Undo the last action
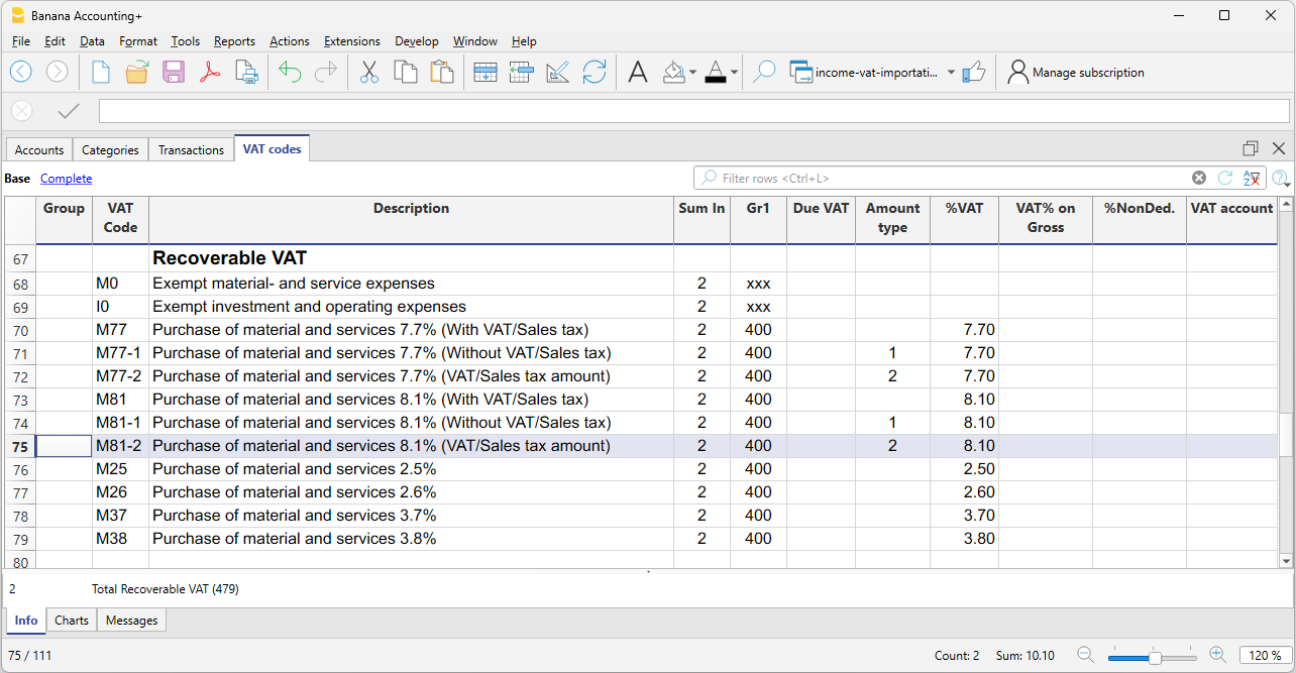 (290, 72)
